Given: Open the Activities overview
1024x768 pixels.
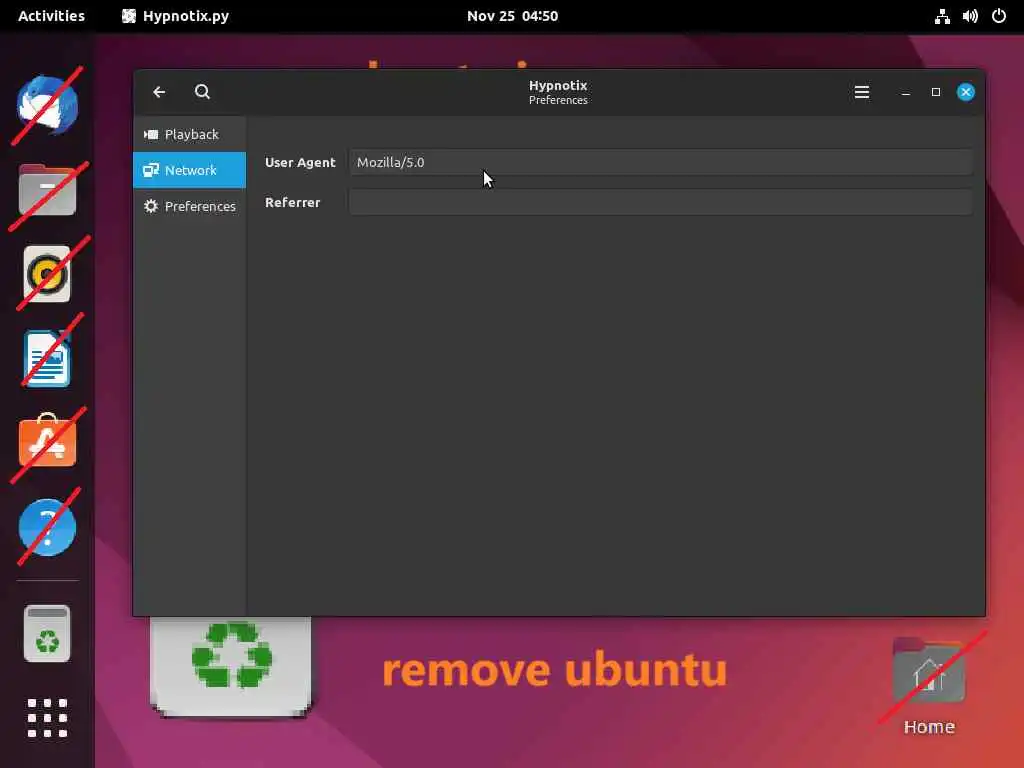Looking at the screenshot, I should (51, 16).
